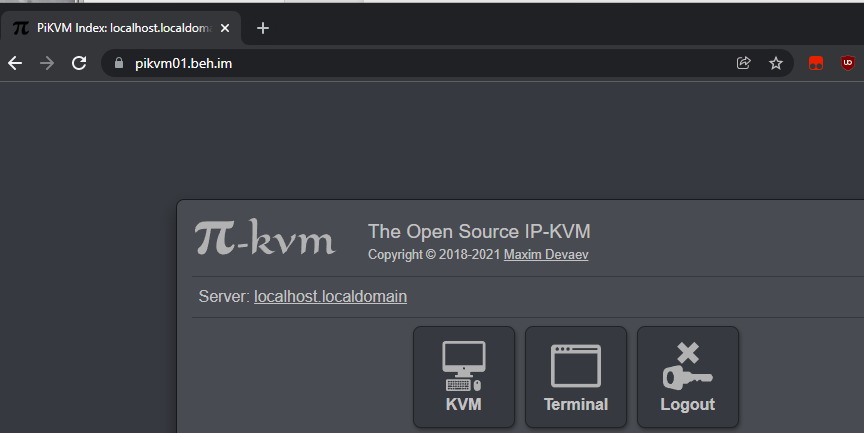Viewport: 864px width, 433px height.
Task: Open a new browser tab
Action: [263, 28]
